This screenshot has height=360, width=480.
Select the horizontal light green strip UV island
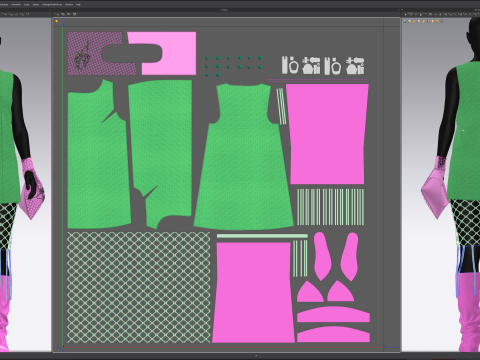point(262,236)
